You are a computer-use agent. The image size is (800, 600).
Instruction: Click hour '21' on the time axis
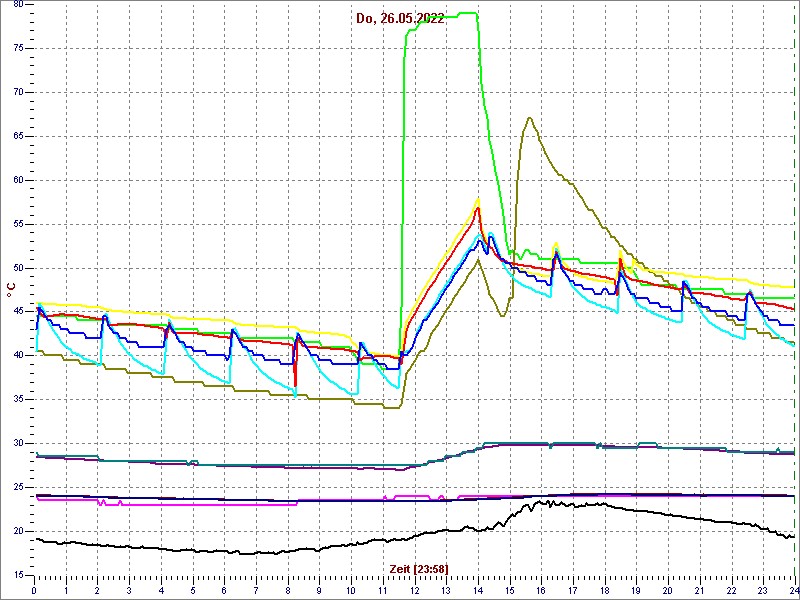point(700,588)
